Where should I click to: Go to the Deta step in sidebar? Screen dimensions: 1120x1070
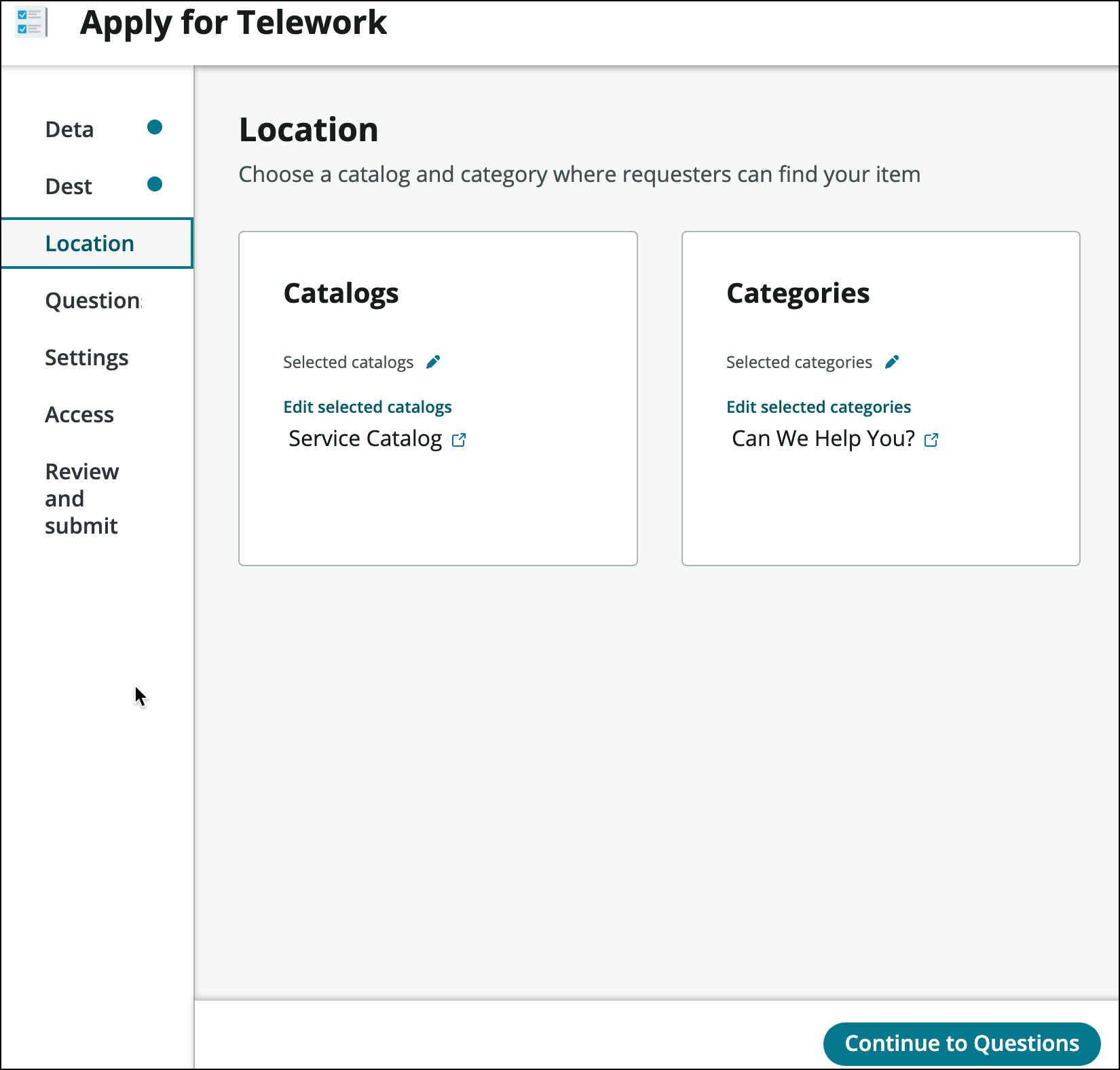pyautogui.click(x=69, y=129)
